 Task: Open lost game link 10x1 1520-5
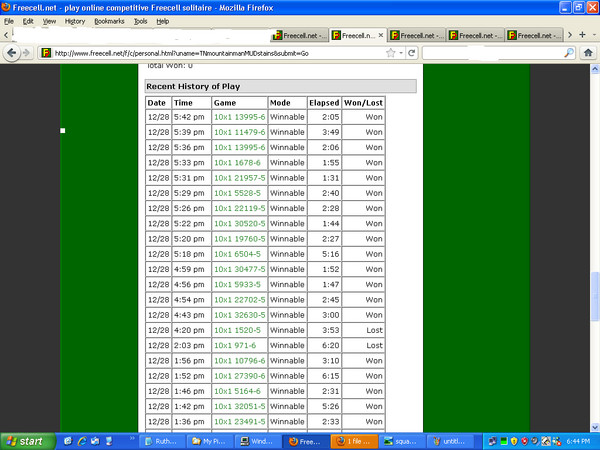pos(237,330)
